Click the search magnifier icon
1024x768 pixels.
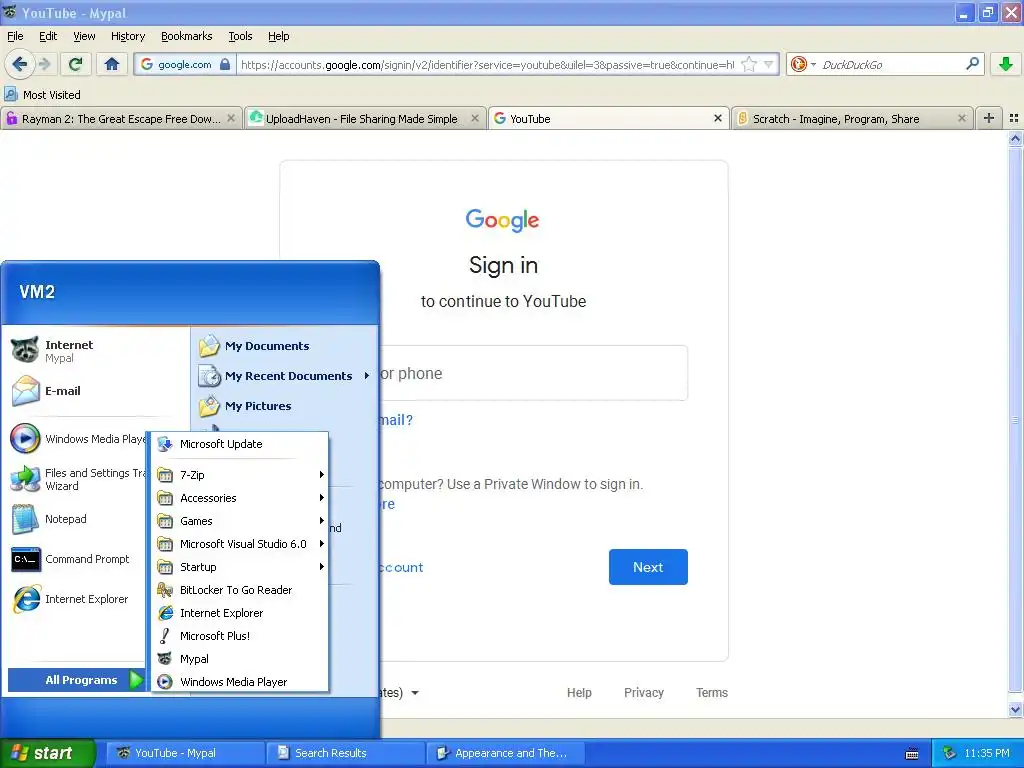[972, 64]
